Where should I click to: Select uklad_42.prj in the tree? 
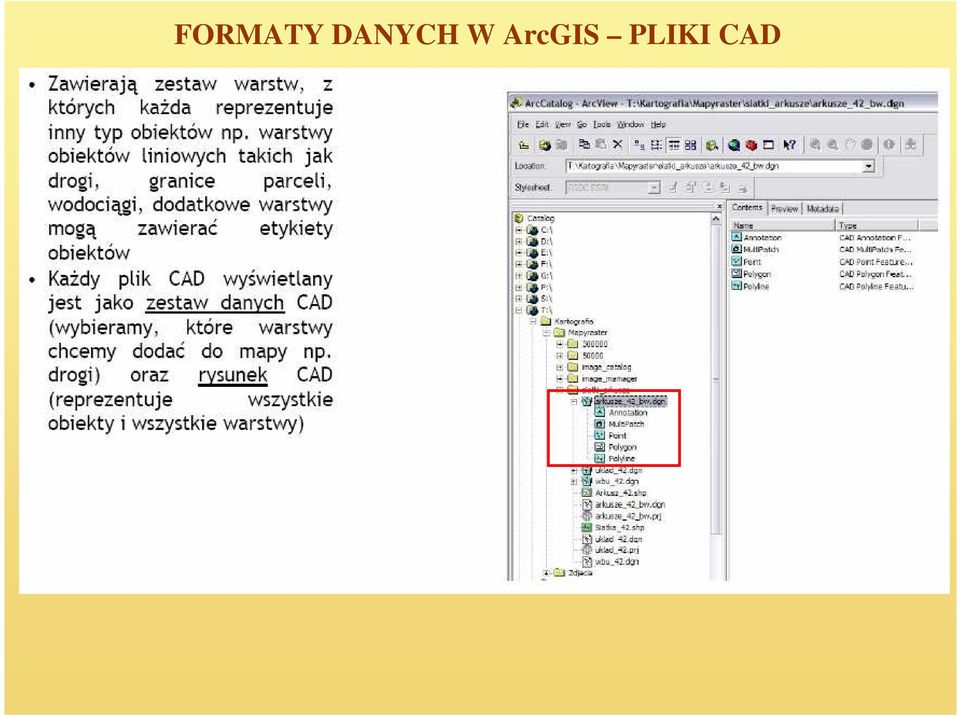tap(610, 550)
